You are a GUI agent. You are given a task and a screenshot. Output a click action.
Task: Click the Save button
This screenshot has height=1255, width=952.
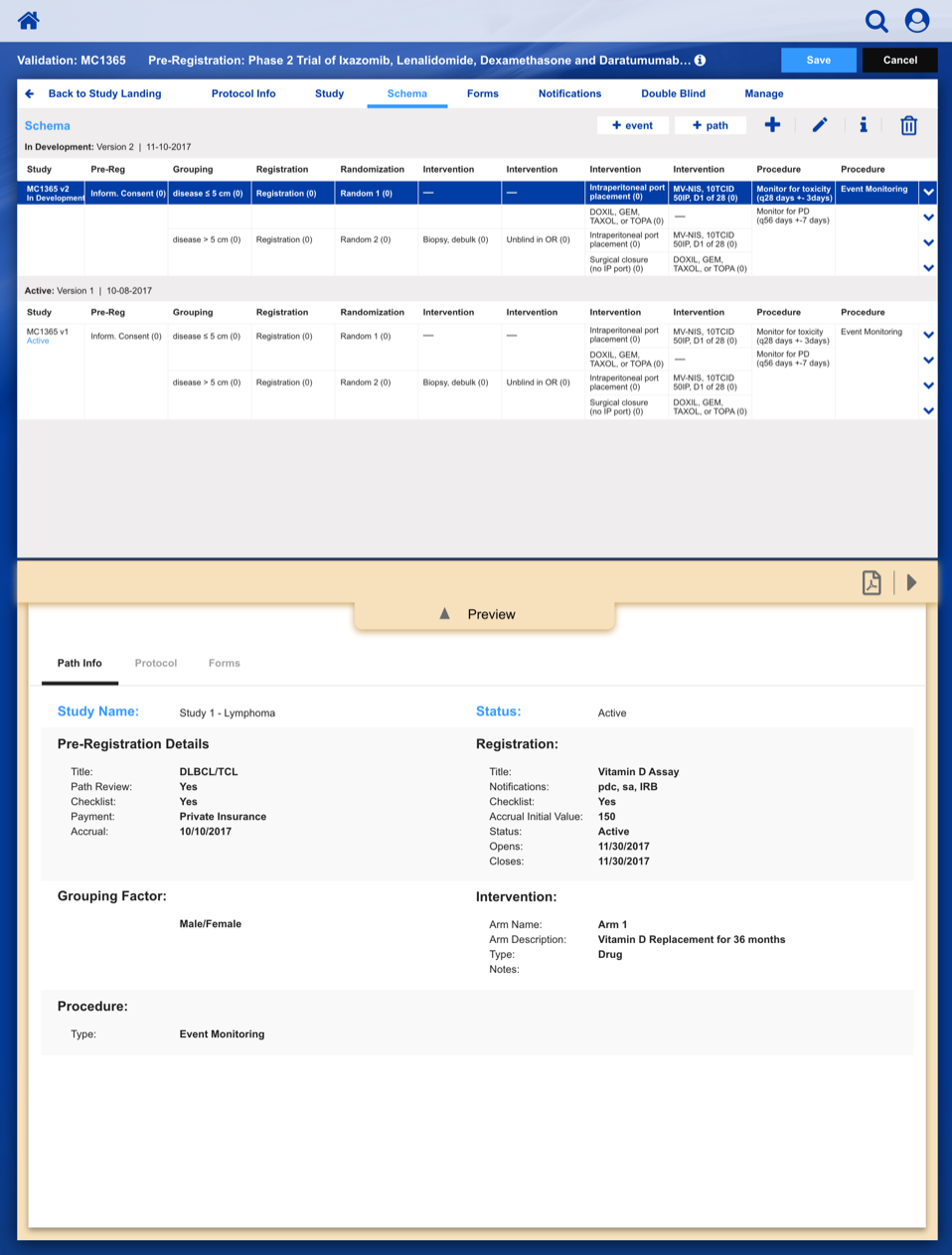click(819, 60)
